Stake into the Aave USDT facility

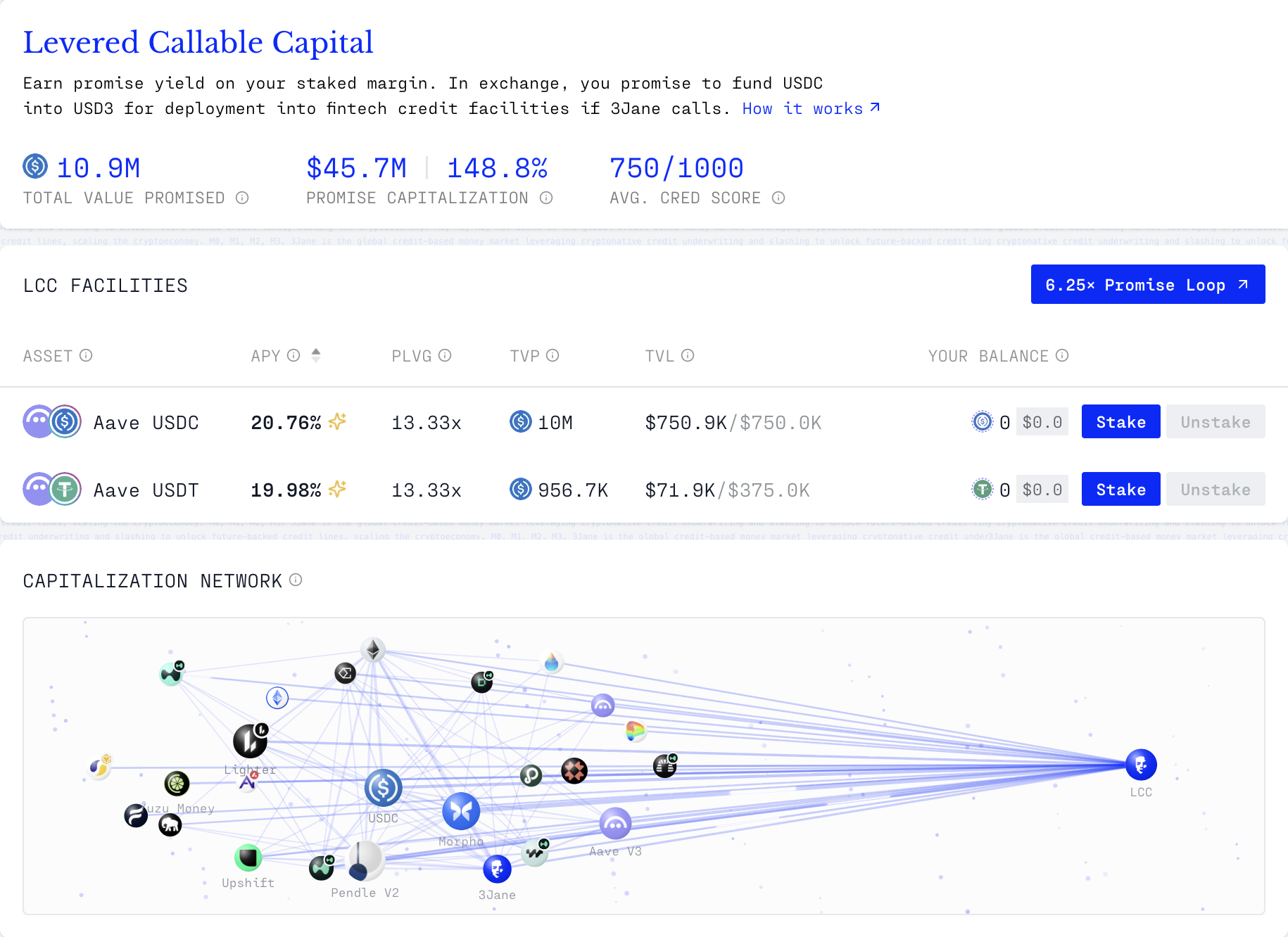pyautogui.click(x=1120, y=489)
